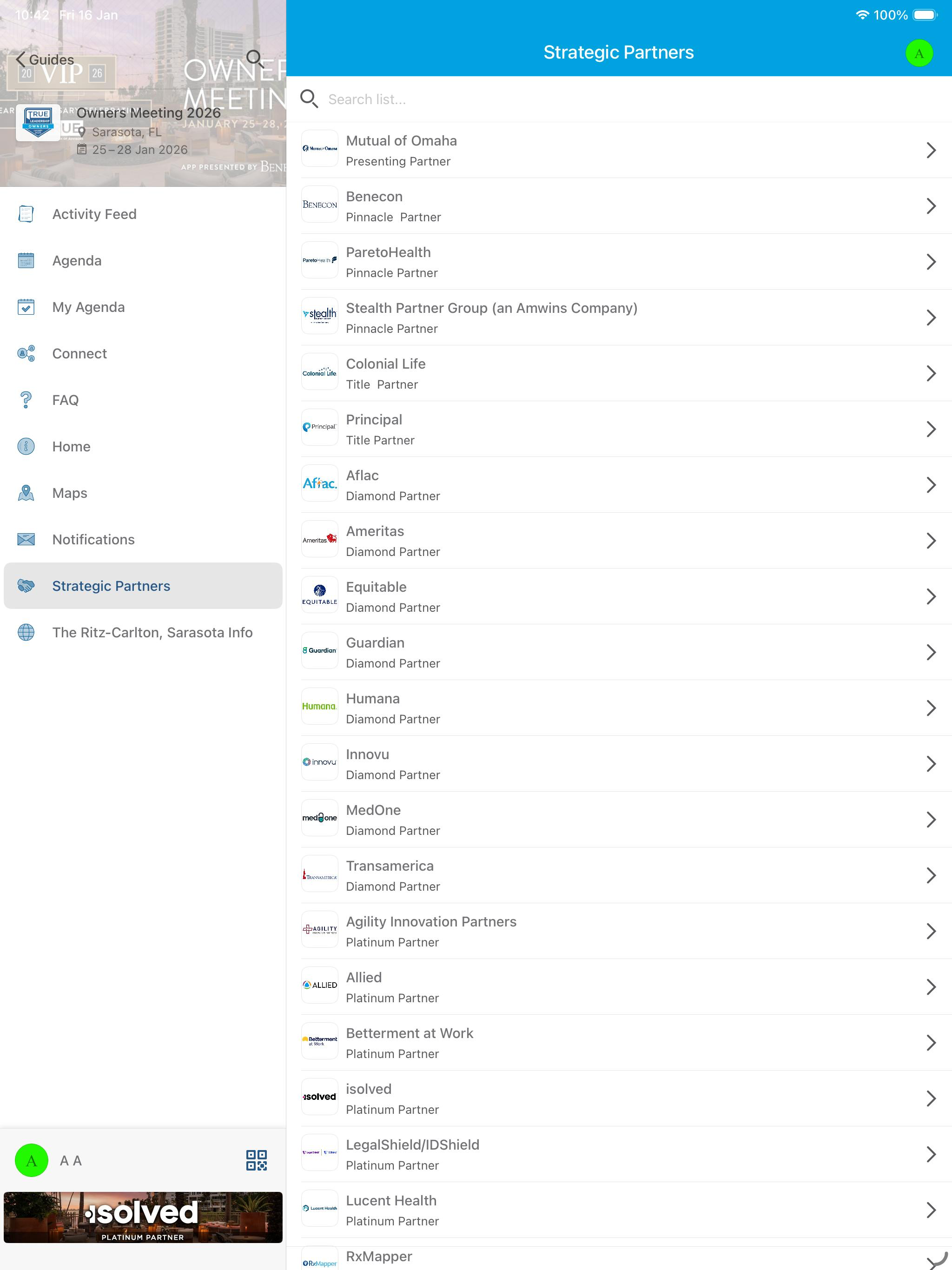Open the Equitable partner name
Image resolution: width=952 pixels, height=1270 pixels.
pyautogui.click(x=376, y=587)
